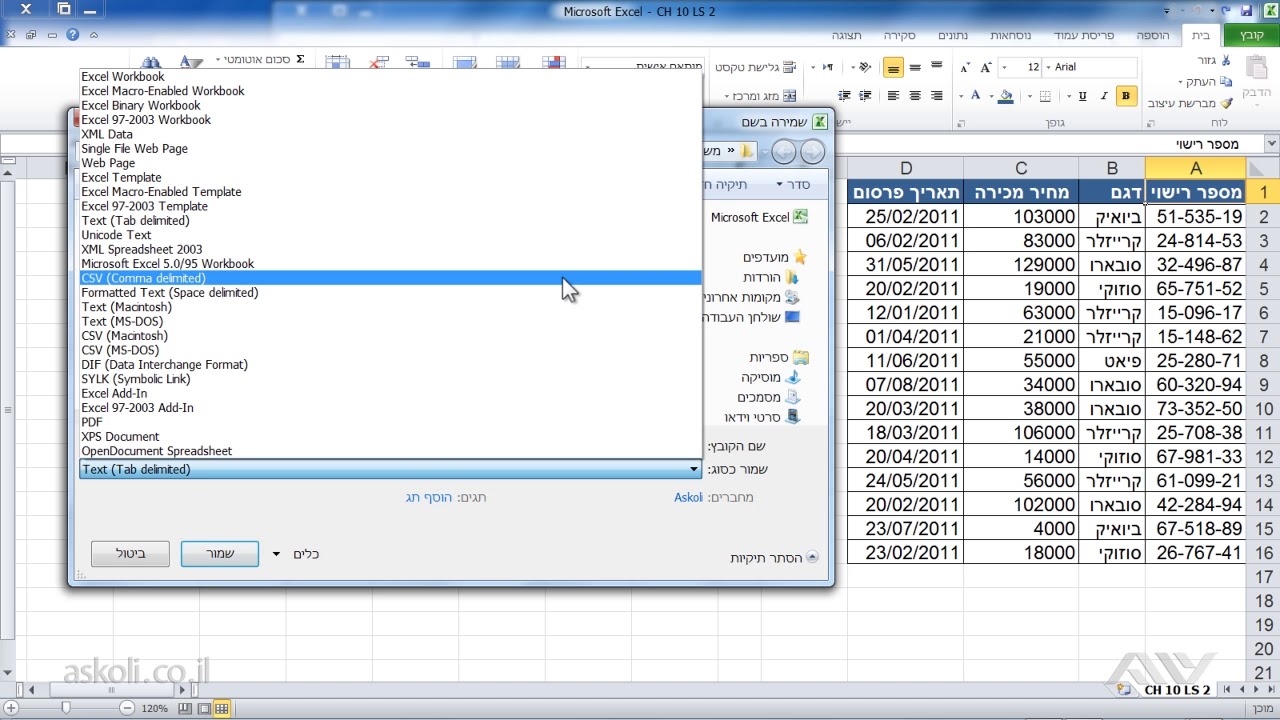Switch to the הוספה (Insert) tab
Viewport: 1280px width, 720px height.
click(x=1153, y=35)
